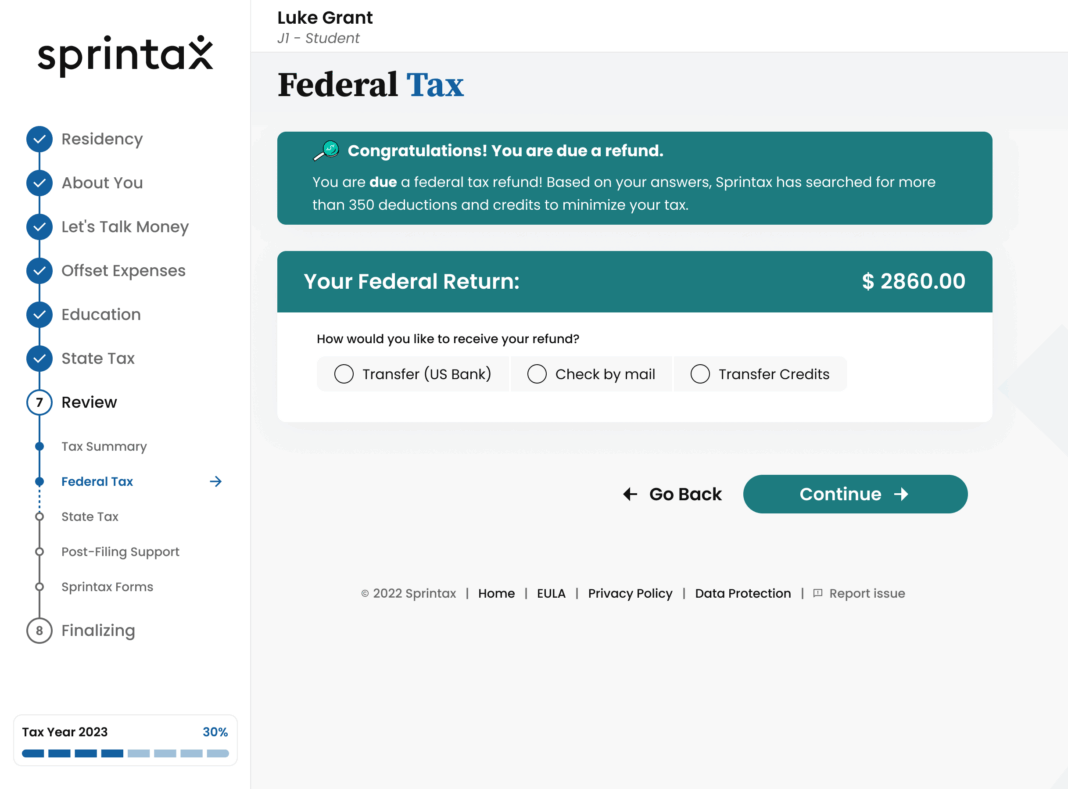Click the About You checkmark icon

point(39,183)
